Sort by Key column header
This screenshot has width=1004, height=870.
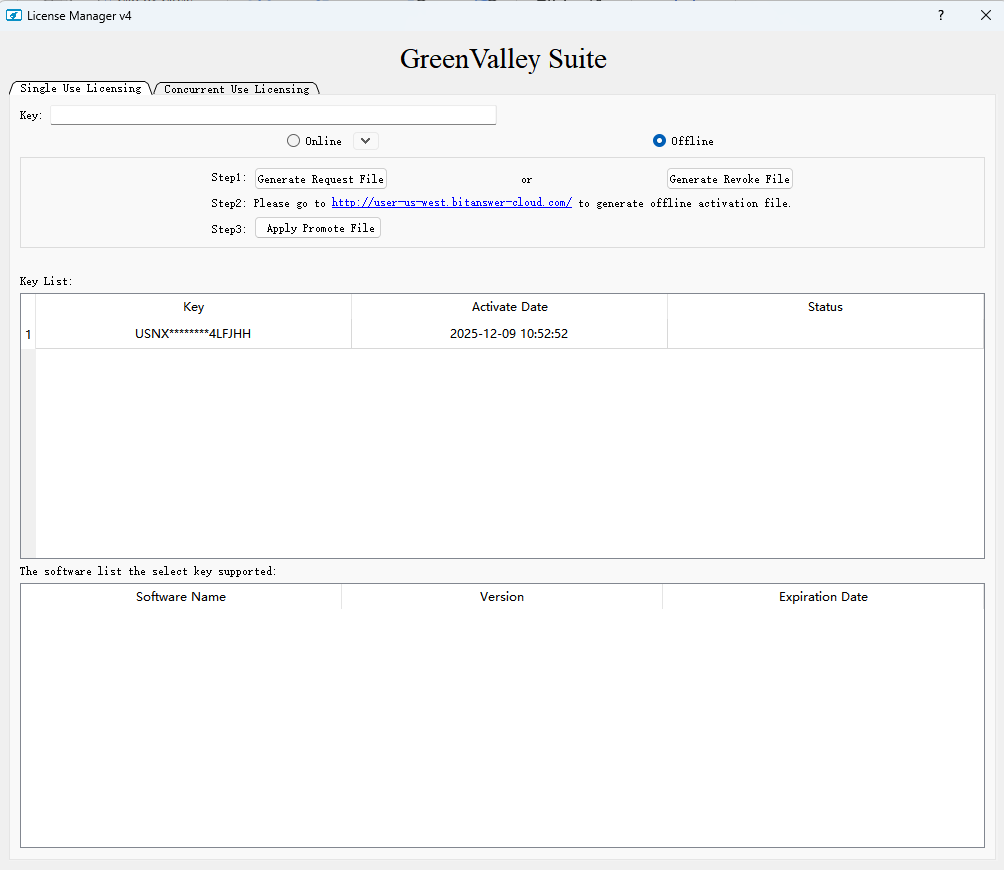coord(193,307)
